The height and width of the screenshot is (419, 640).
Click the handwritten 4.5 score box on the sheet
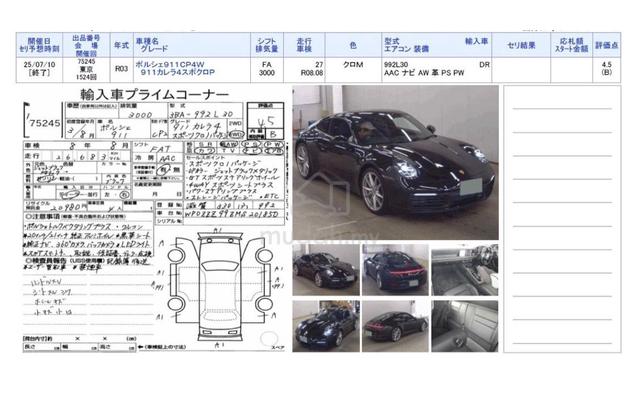(265, 121)
